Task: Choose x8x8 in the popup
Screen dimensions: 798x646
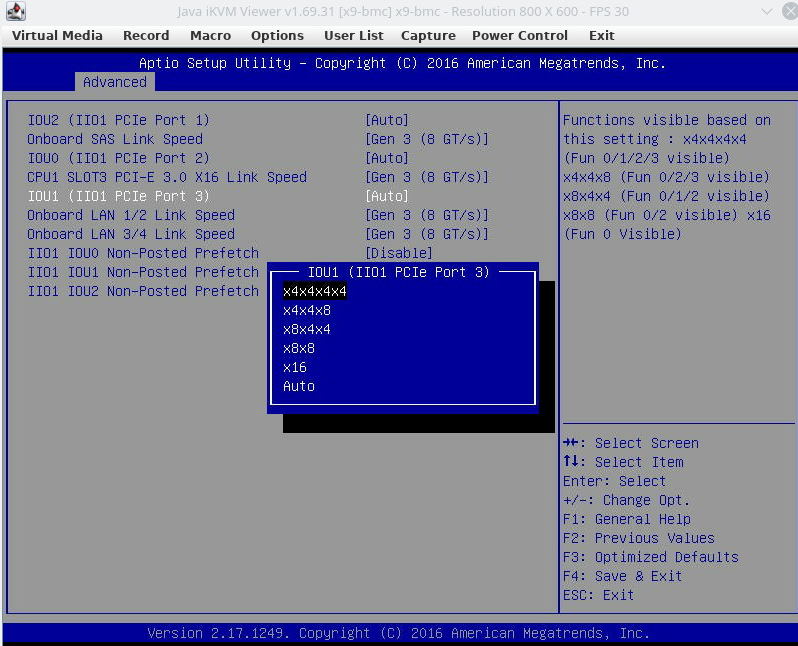Action: 299,348
